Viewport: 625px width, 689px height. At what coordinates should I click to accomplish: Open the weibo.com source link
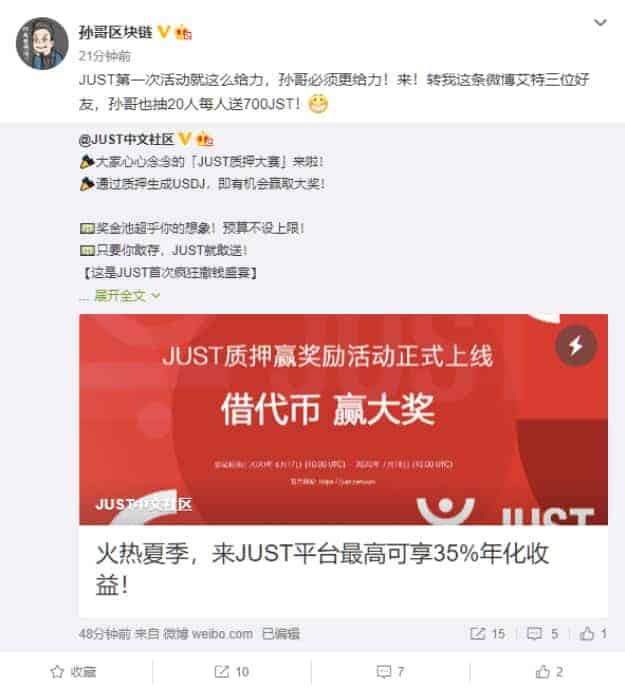tap(208, 634)
